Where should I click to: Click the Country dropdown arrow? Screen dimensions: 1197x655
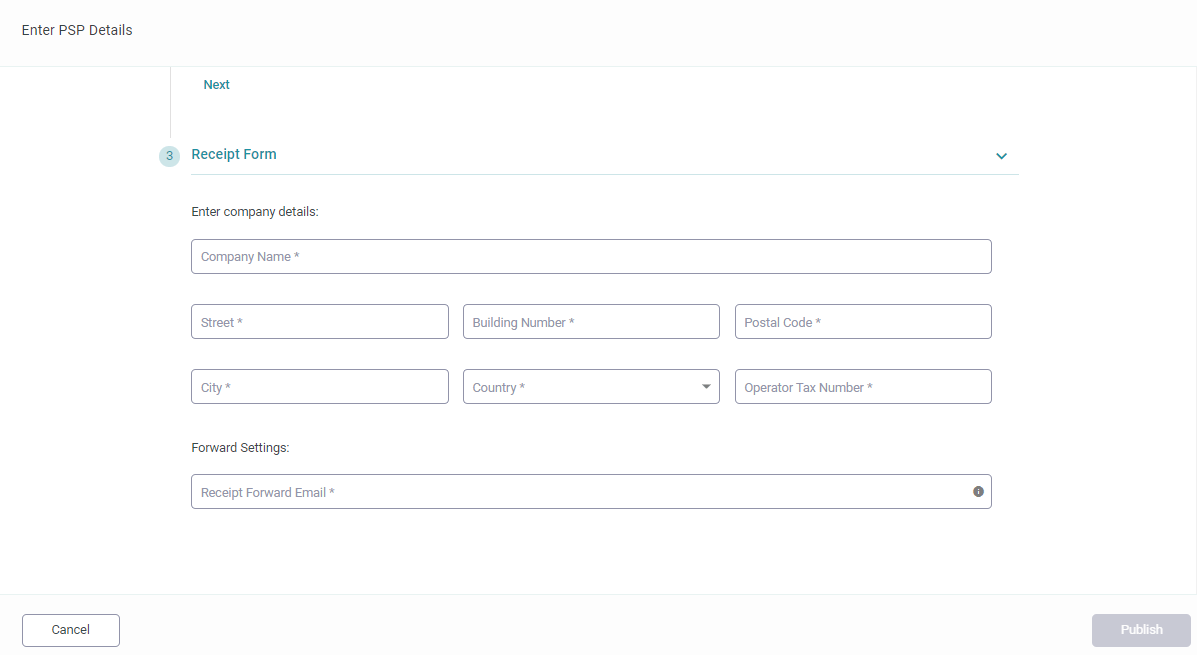click(x=706, y=386)
